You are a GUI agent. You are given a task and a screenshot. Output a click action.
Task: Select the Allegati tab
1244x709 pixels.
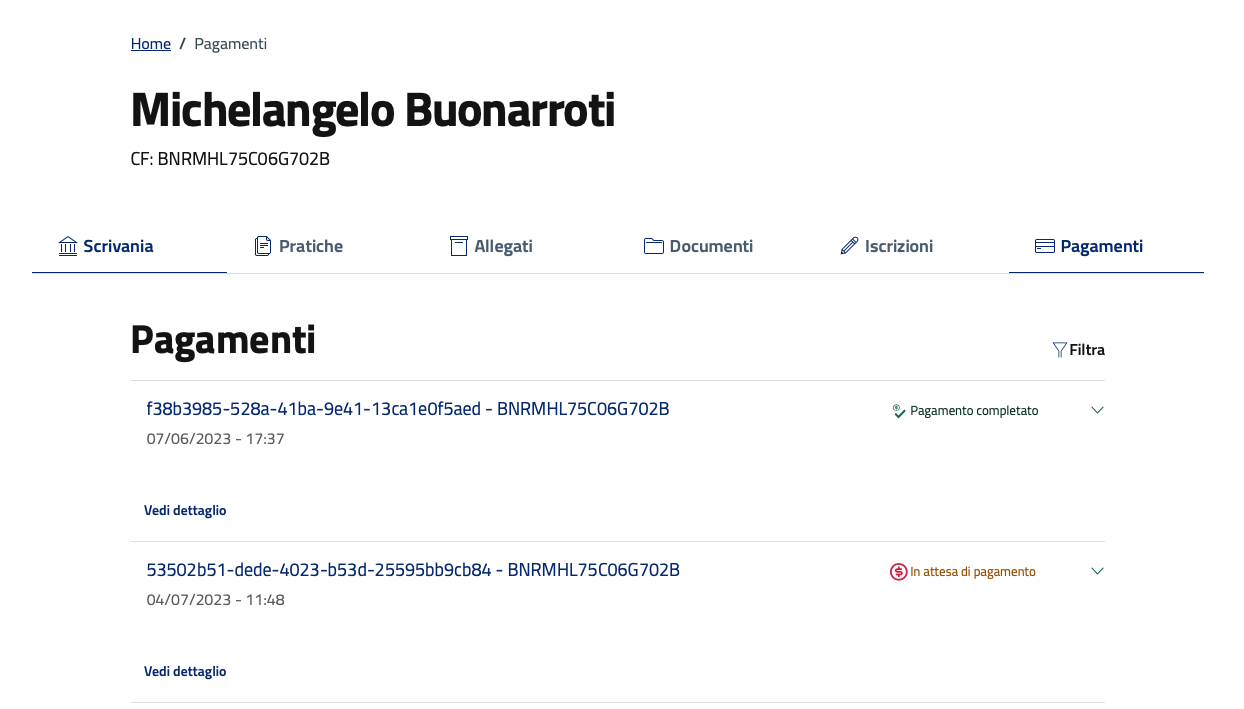[503, 246]
